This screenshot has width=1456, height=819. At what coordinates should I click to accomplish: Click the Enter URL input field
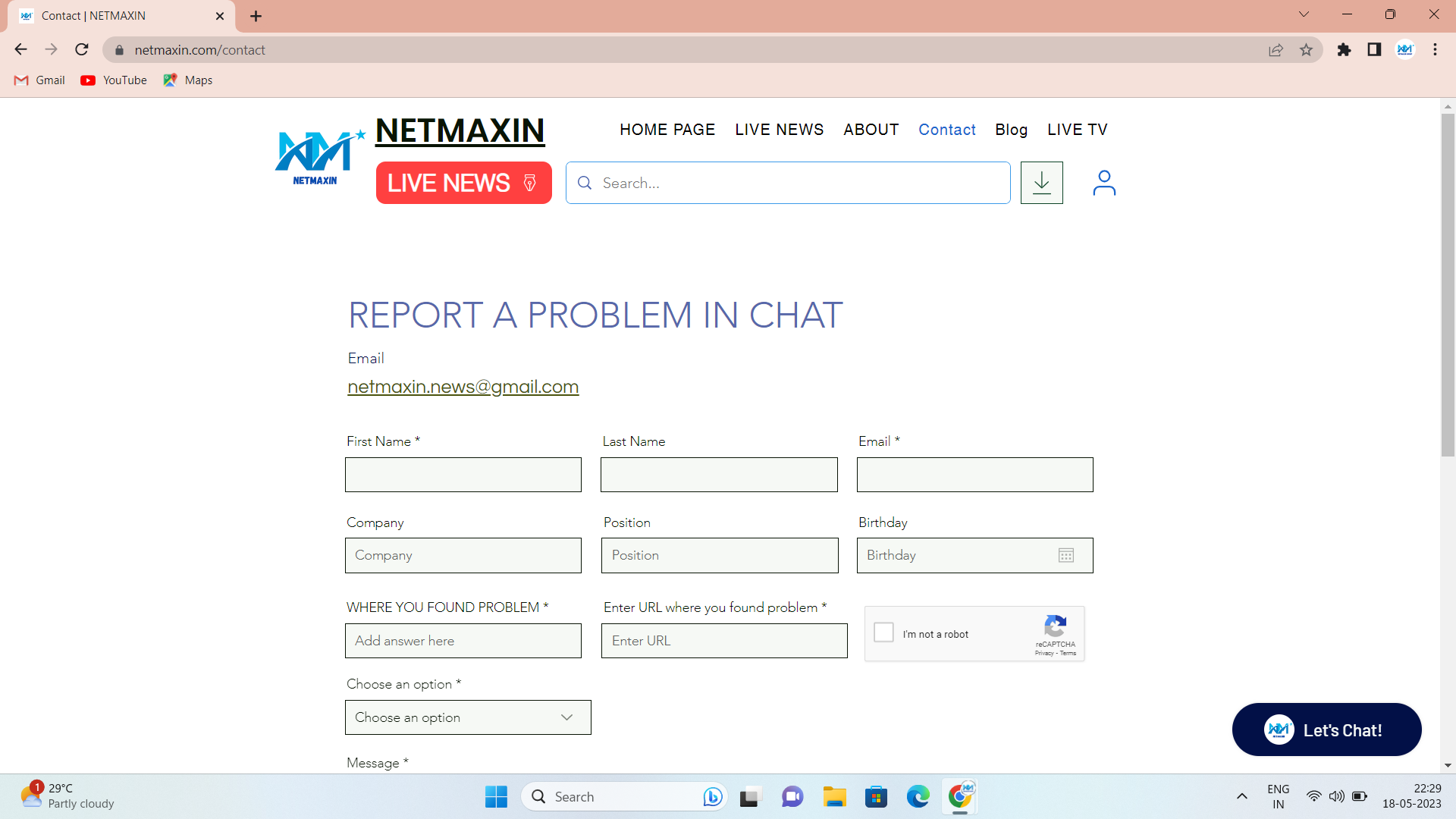point(724,641)
